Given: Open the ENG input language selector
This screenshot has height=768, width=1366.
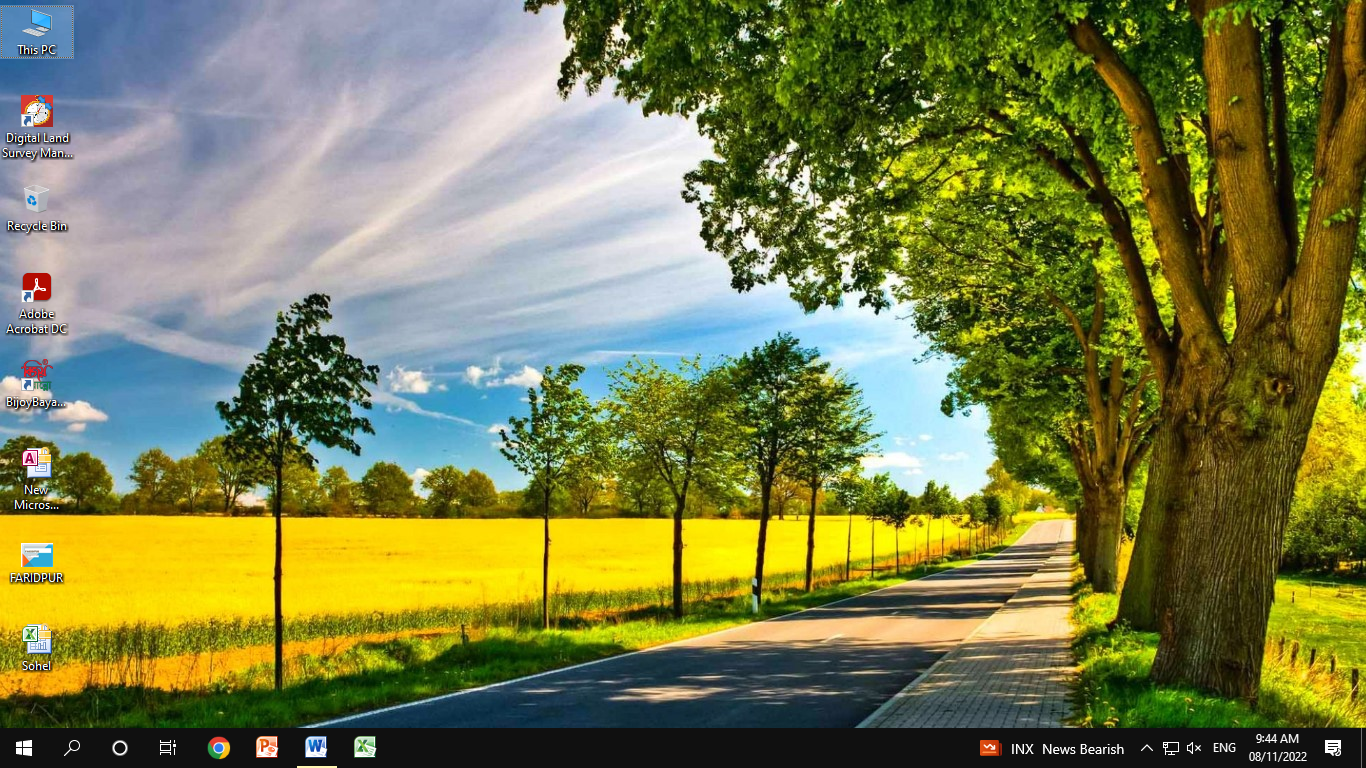Looking at the screenshot, I should click(x=1224, y=748).
